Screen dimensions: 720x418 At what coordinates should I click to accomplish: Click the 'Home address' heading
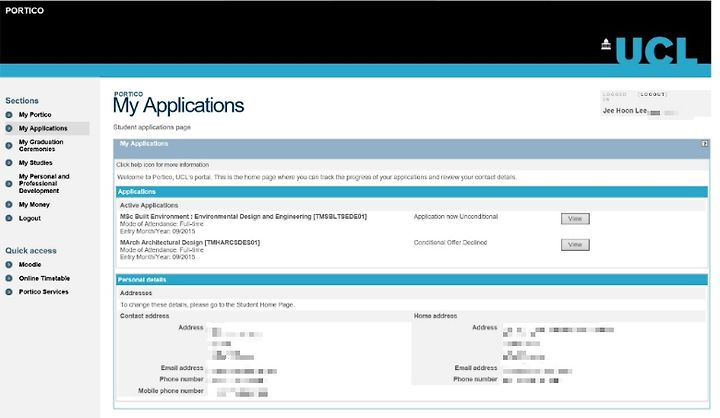435,316
